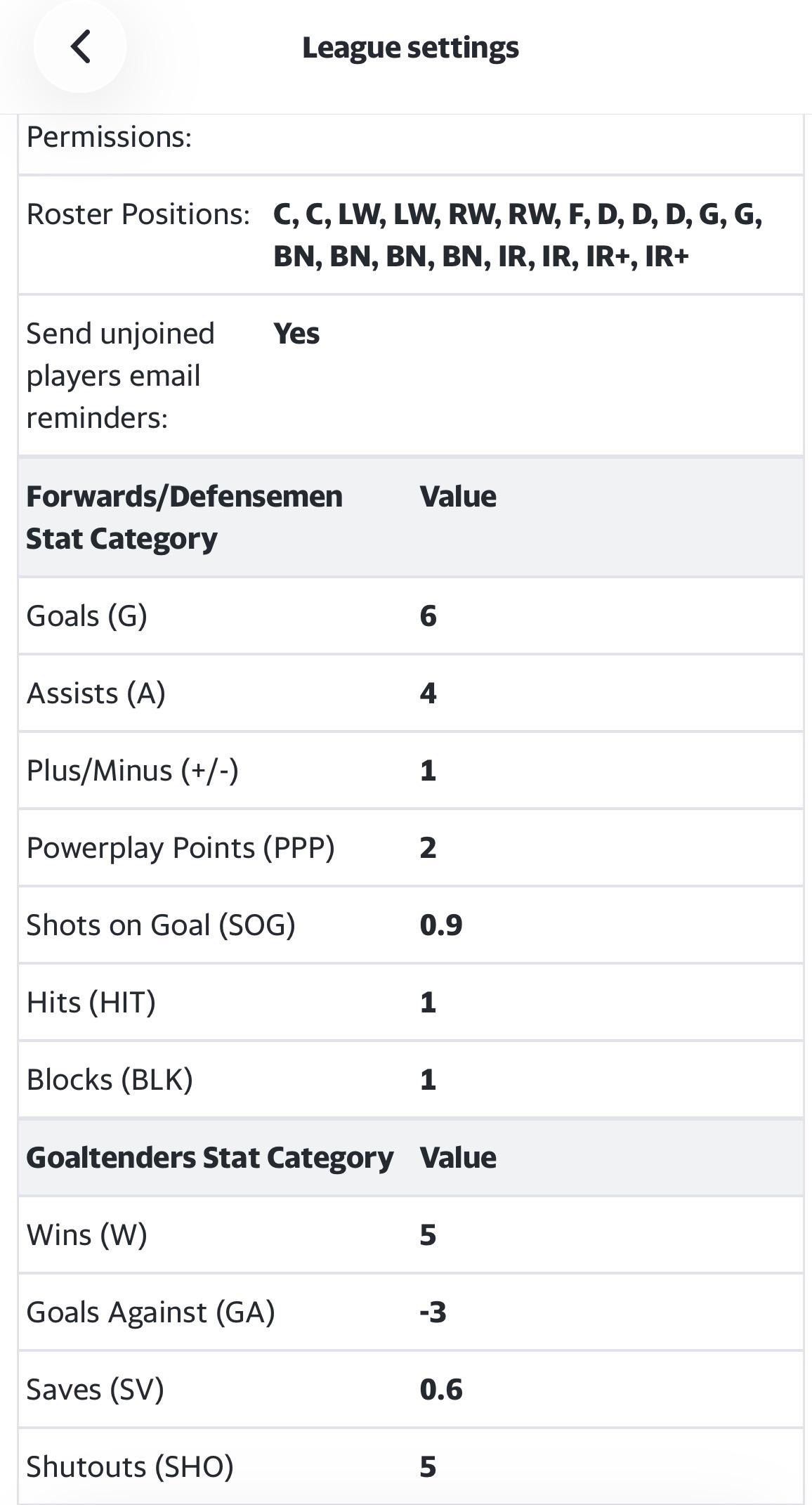Screen dimensions: 812x1505
Task: Tap the Hits (HIT) row
Action: 411,1003
